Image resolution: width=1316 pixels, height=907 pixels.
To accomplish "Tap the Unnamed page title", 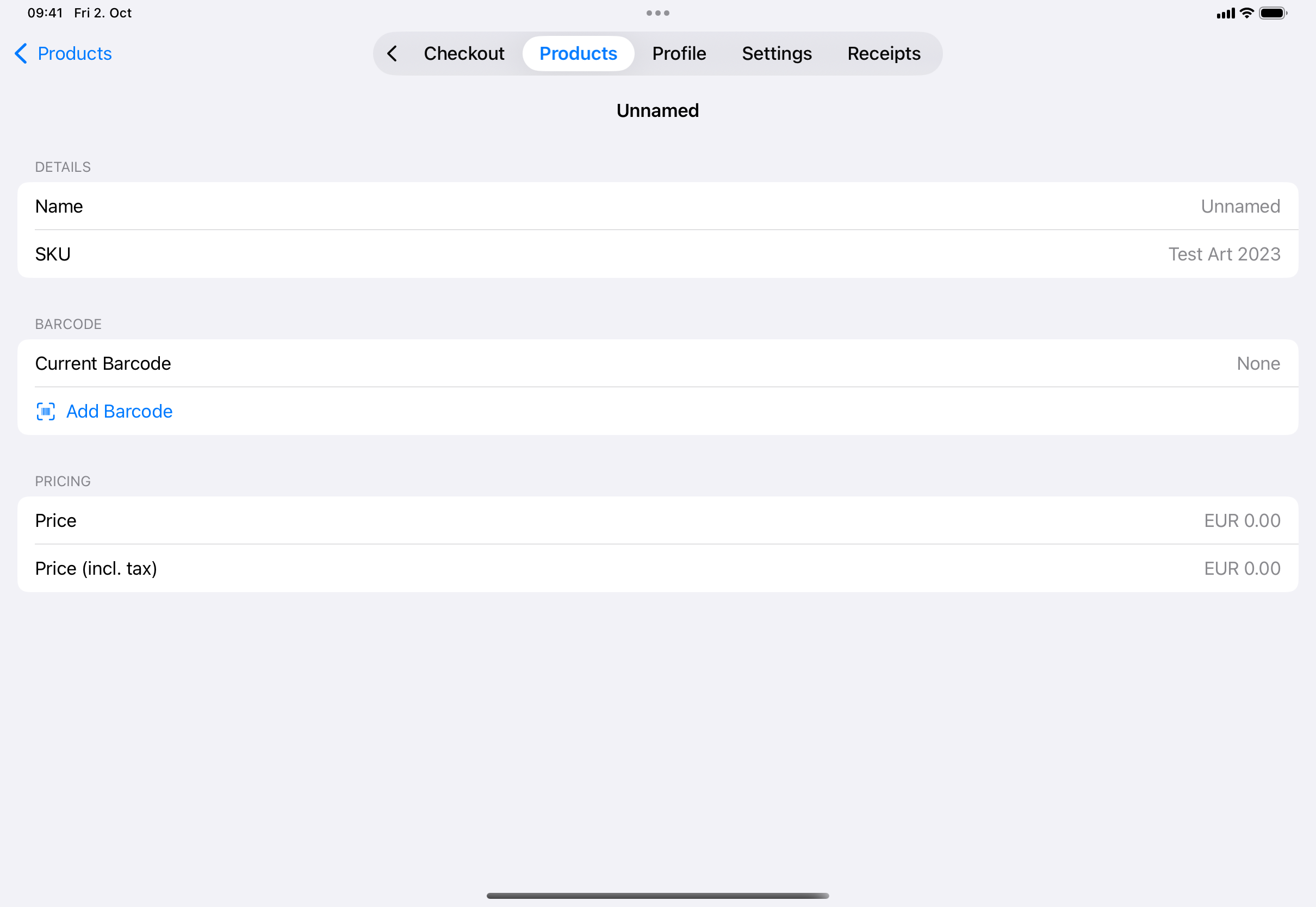I will click(x=657, y=110).
